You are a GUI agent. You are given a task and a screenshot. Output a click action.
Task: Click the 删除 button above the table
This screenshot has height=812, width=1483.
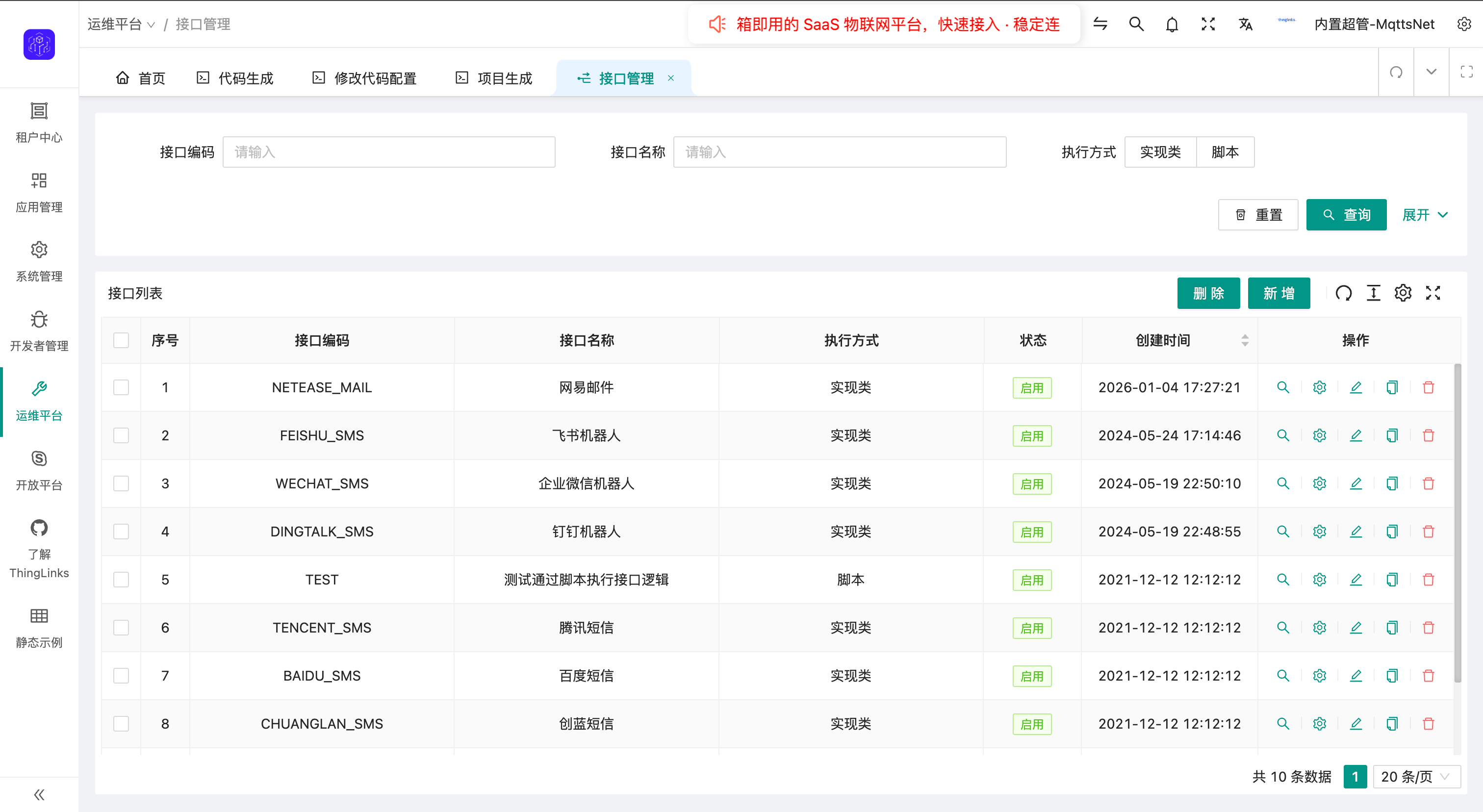pyautogui.click(x=1208, y=293)
